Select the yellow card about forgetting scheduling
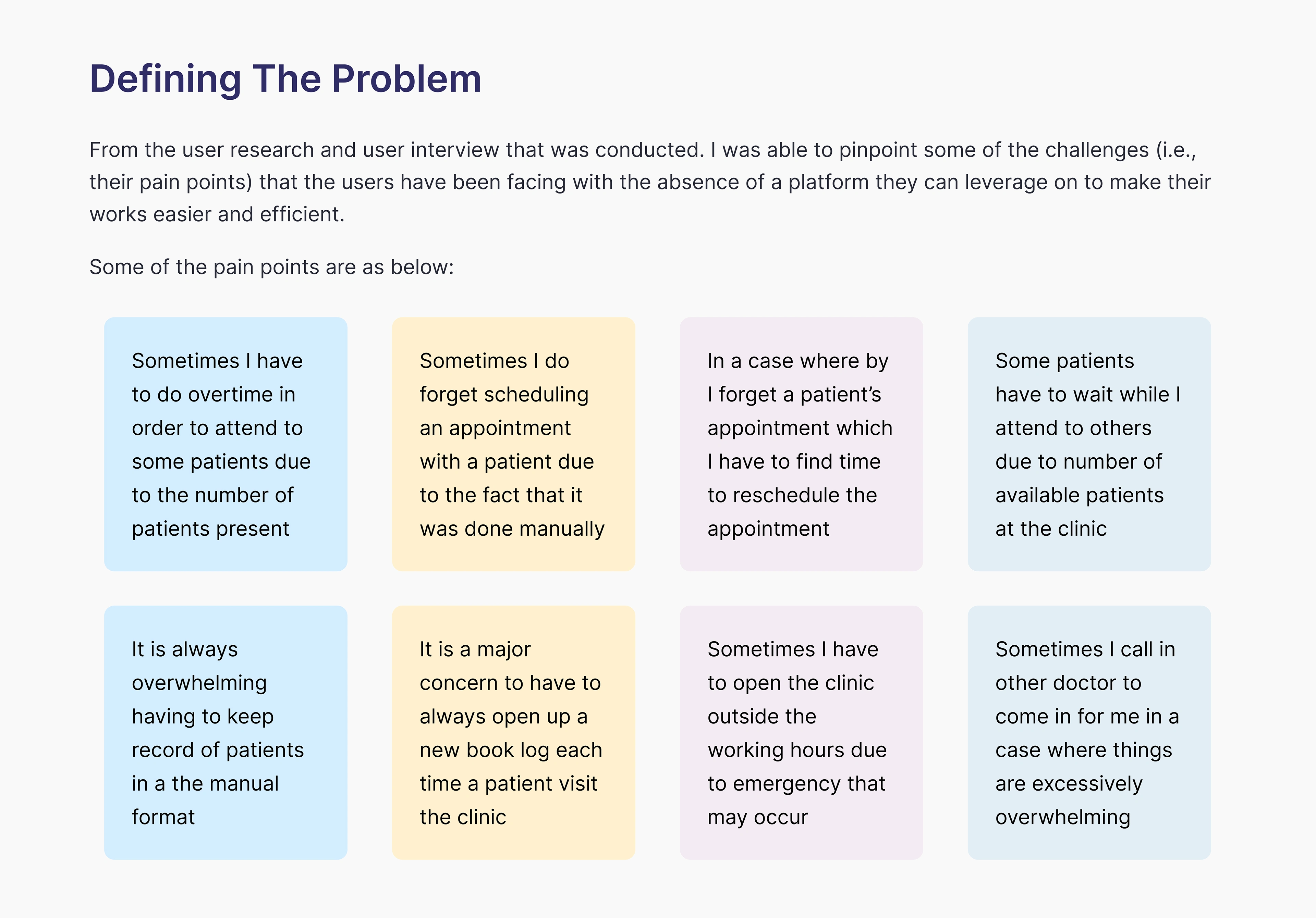Viewport: 1316px width, 918px height. (x=513, y=444)
